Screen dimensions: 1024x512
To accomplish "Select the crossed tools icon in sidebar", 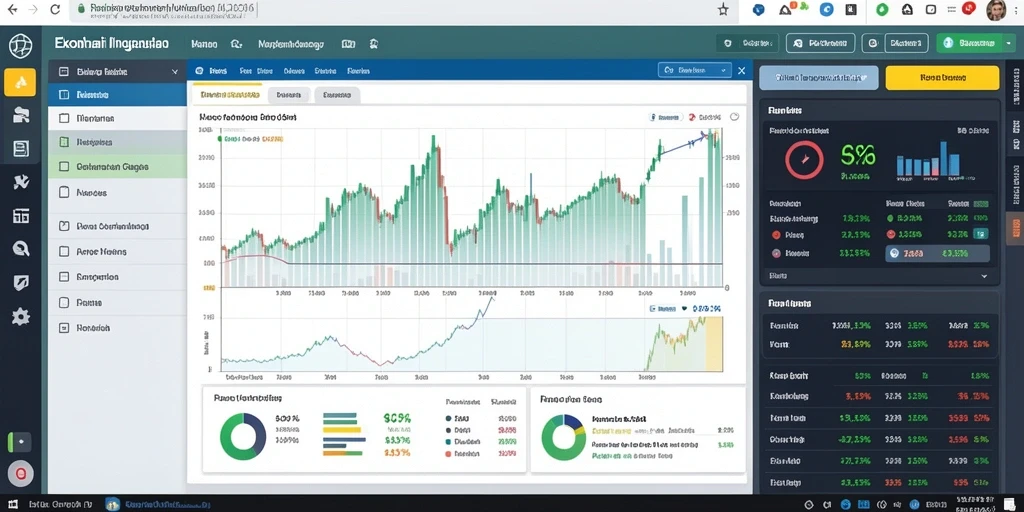I will click(21, 182).
